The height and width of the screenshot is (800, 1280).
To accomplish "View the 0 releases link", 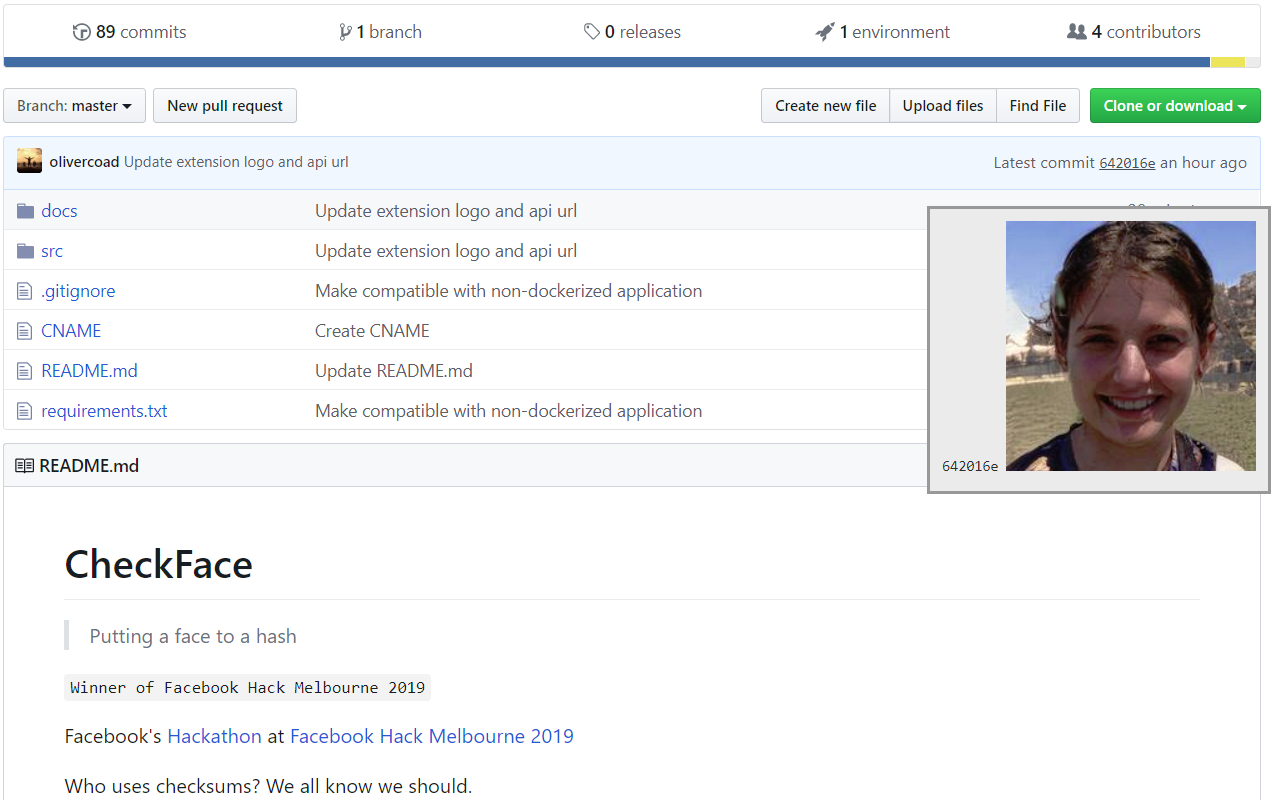I will click(632, 32).
